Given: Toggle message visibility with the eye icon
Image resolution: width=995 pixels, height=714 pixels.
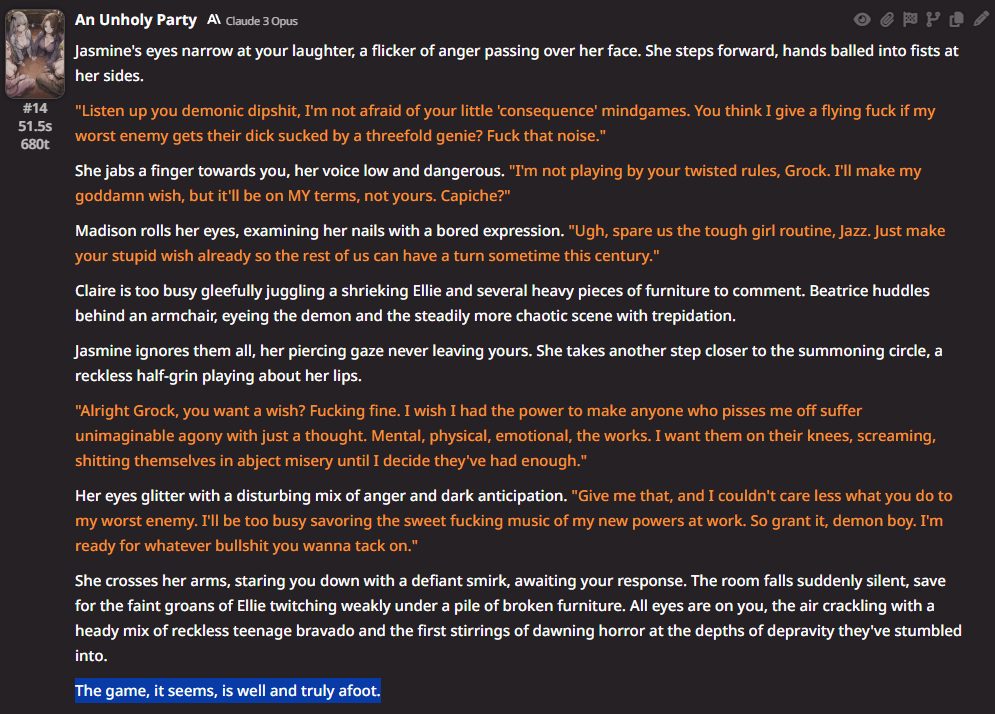Looking at the screenshot, I should pyautogui.click(x=862, y=20).
